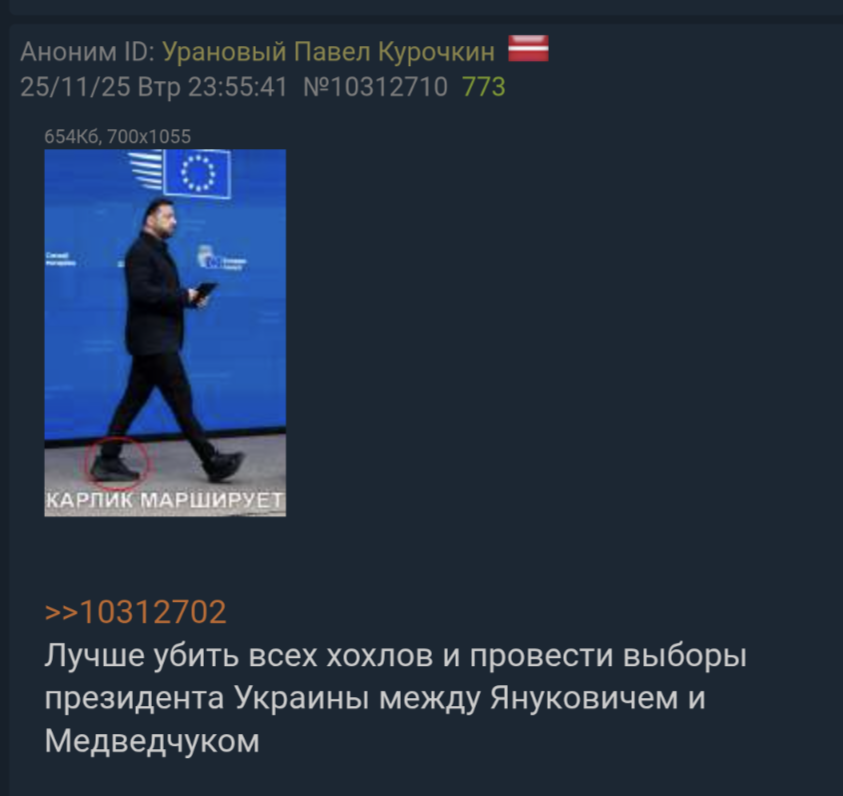Click the tablet held in the image
Viewport: 843px width, 796px height.
pos(205,291)
